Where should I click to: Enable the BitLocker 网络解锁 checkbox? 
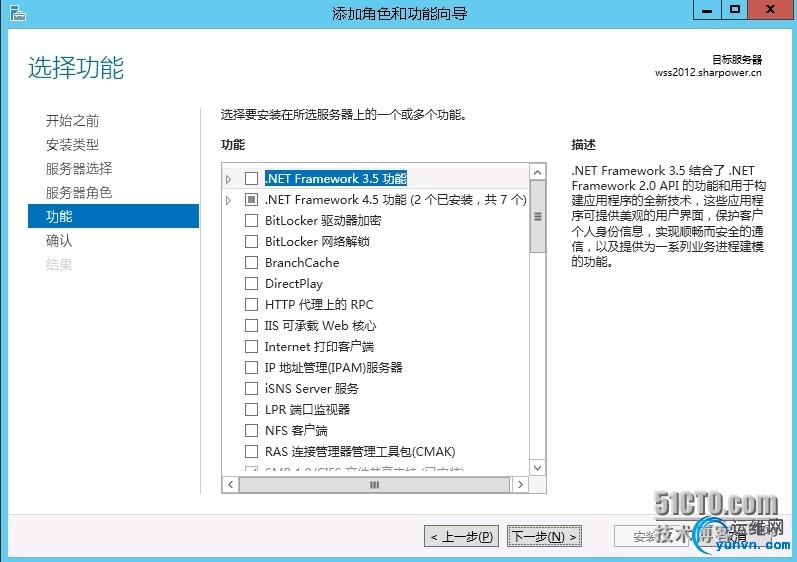click(x=251, y=241)
